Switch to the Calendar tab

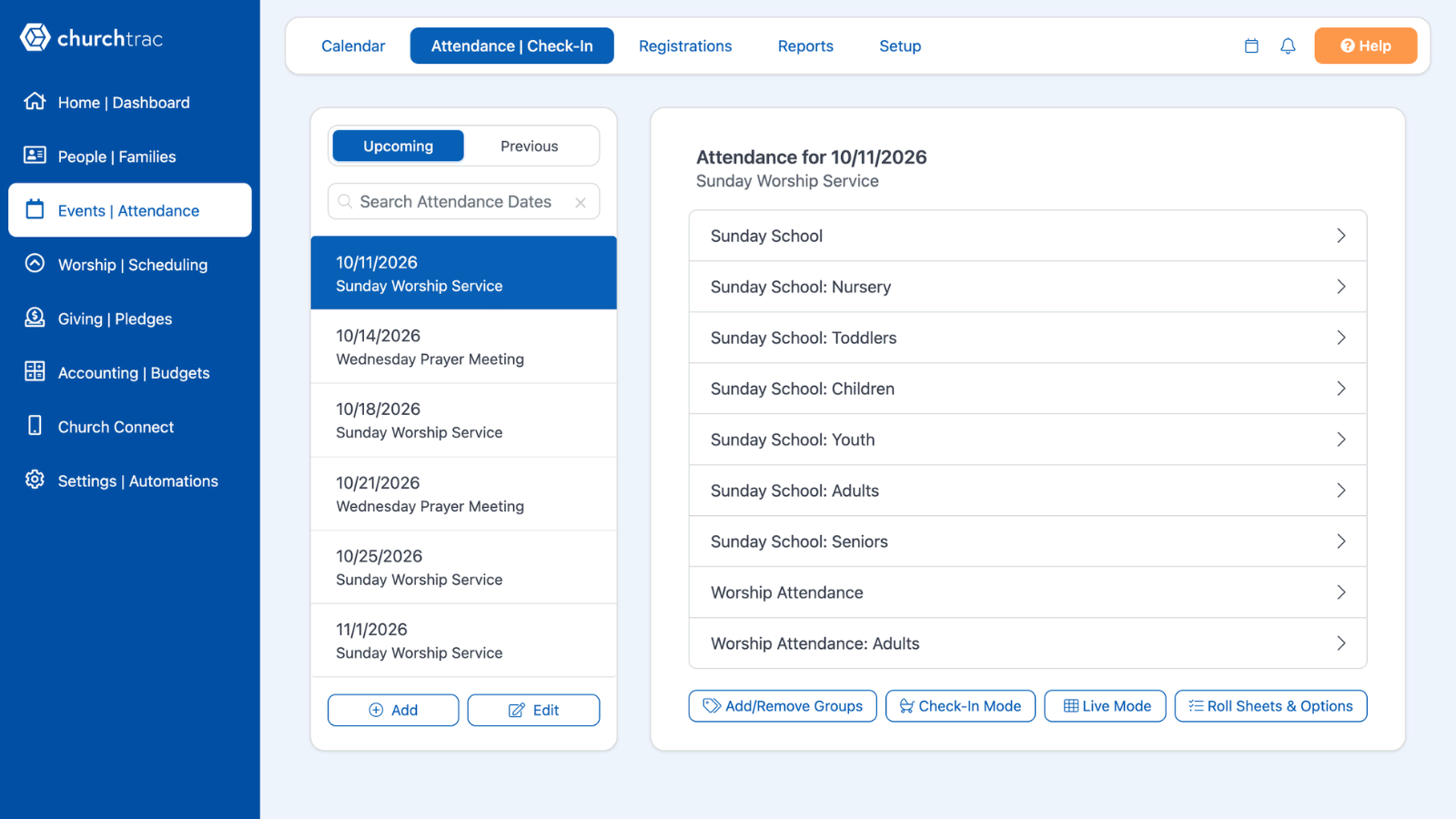click(353, 45)
